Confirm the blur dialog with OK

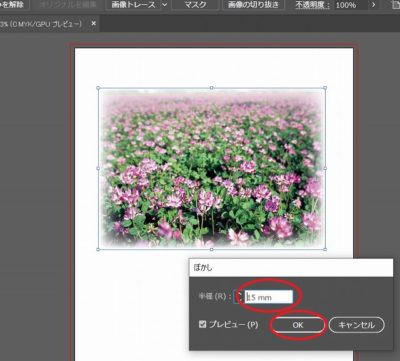pos(298,325)
